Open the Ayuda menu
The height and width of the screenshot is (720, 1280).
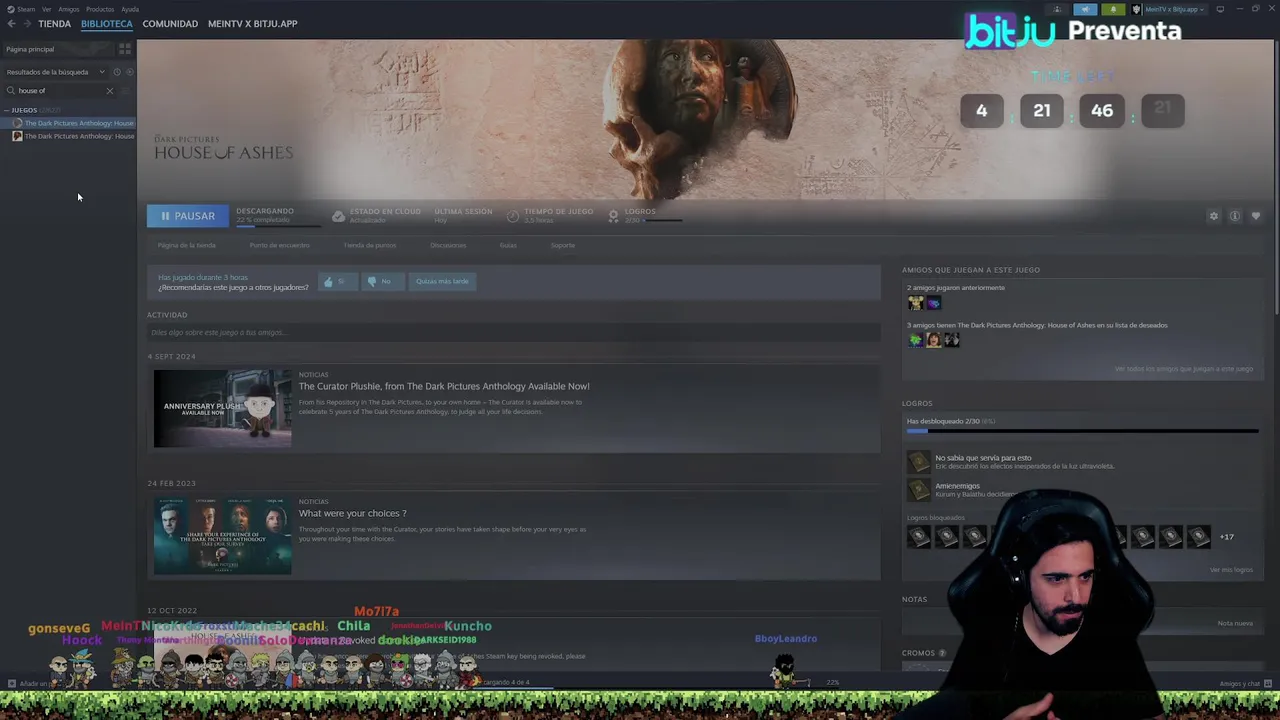pyautogui.click(x=130, y=9)
